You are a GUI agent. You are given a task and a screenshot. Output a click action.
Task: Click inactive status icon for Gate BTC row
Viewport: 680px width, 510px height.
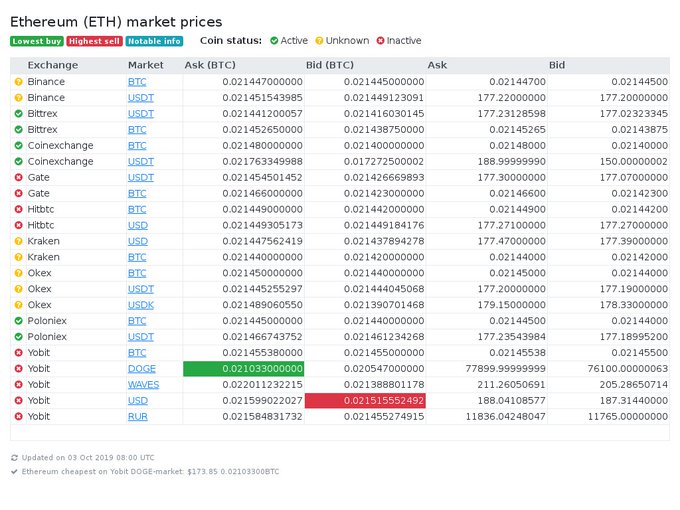click(x=18, y=193)
